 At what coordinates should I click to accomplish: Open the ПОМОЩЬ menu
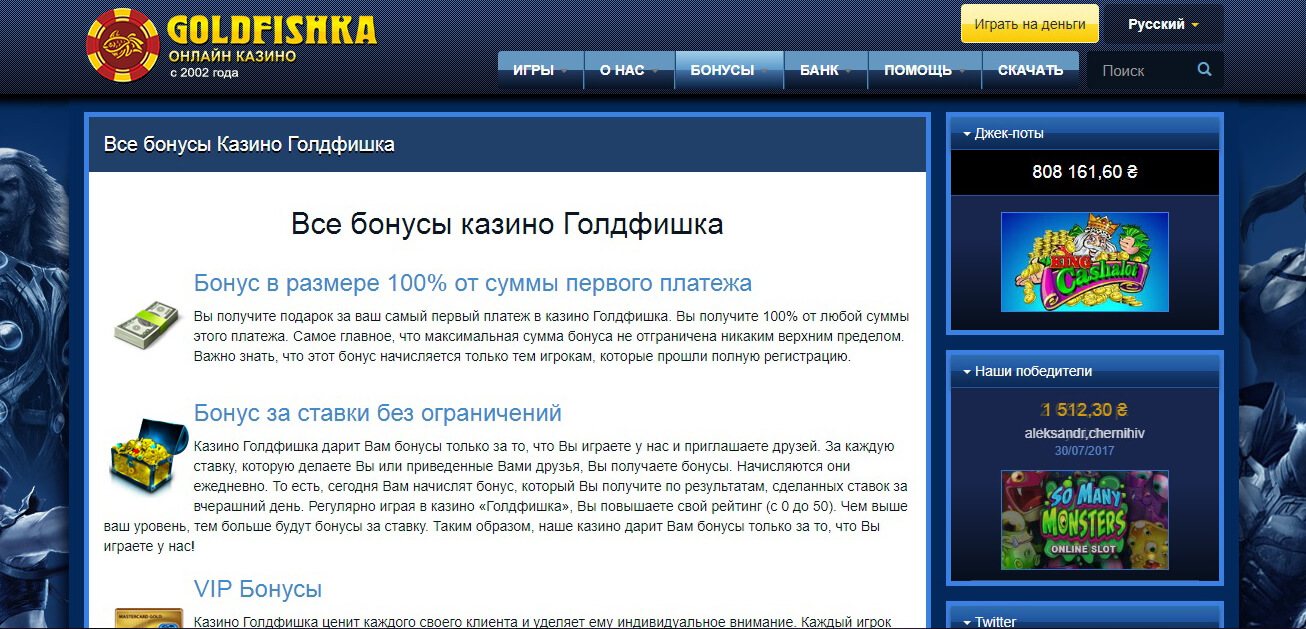(925, 70)
